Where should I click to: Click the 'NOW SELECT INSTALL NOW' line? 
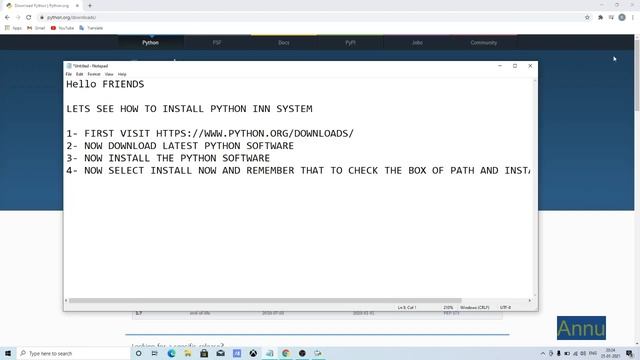coord(298,171)
